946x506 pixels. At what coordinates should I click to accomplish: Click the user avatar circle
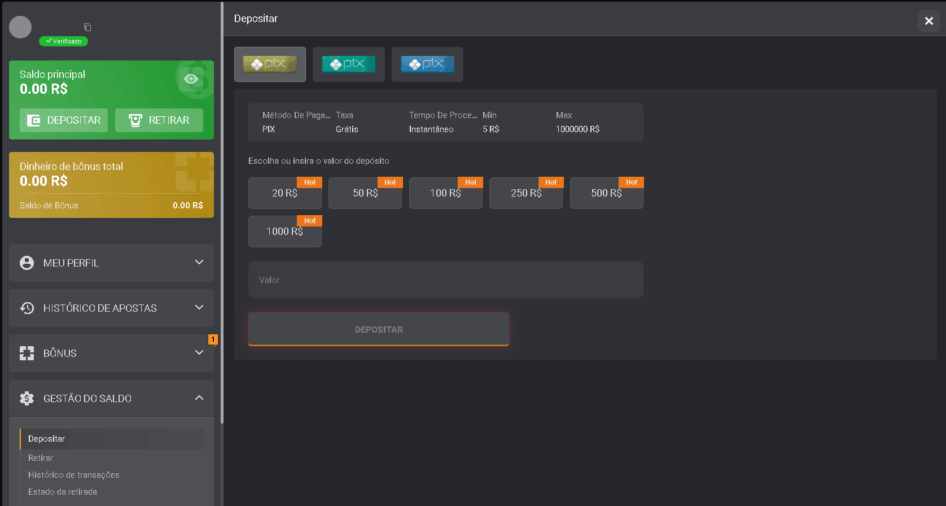20,27
